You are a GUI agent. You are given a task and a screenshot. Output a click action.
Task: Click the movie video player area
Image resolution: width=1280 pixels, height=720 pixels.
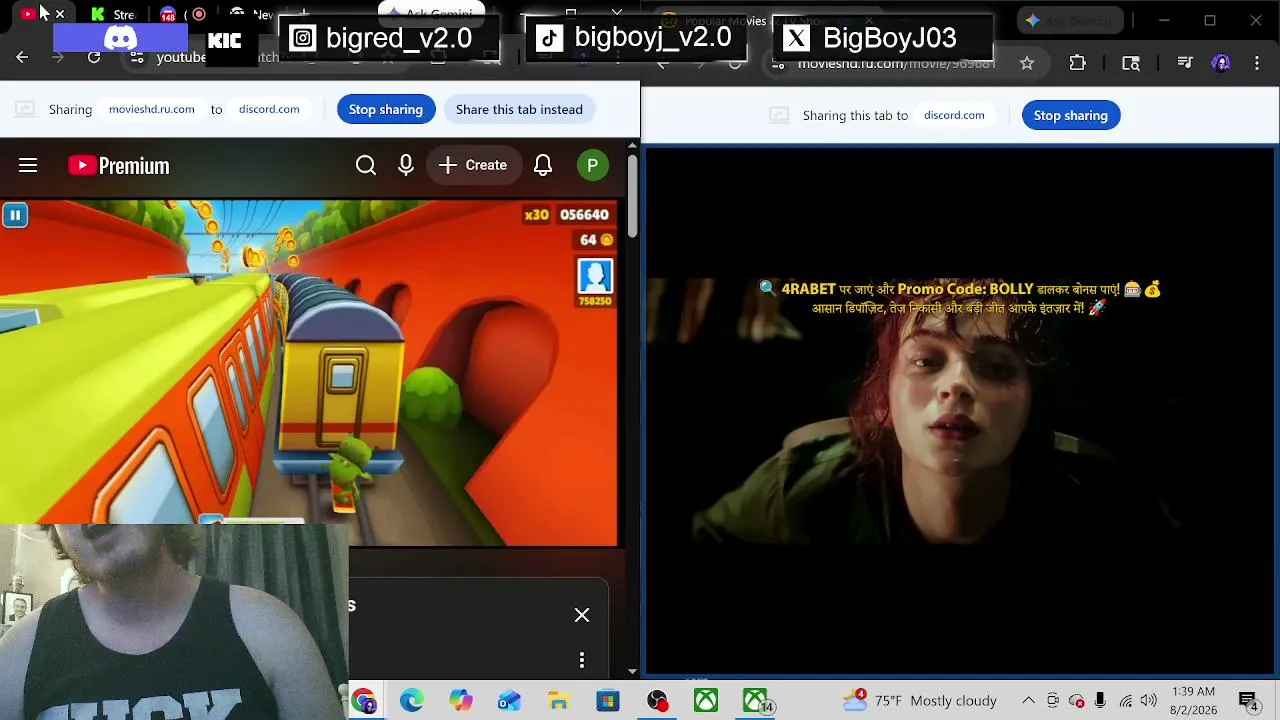click(x=960, y=410)
